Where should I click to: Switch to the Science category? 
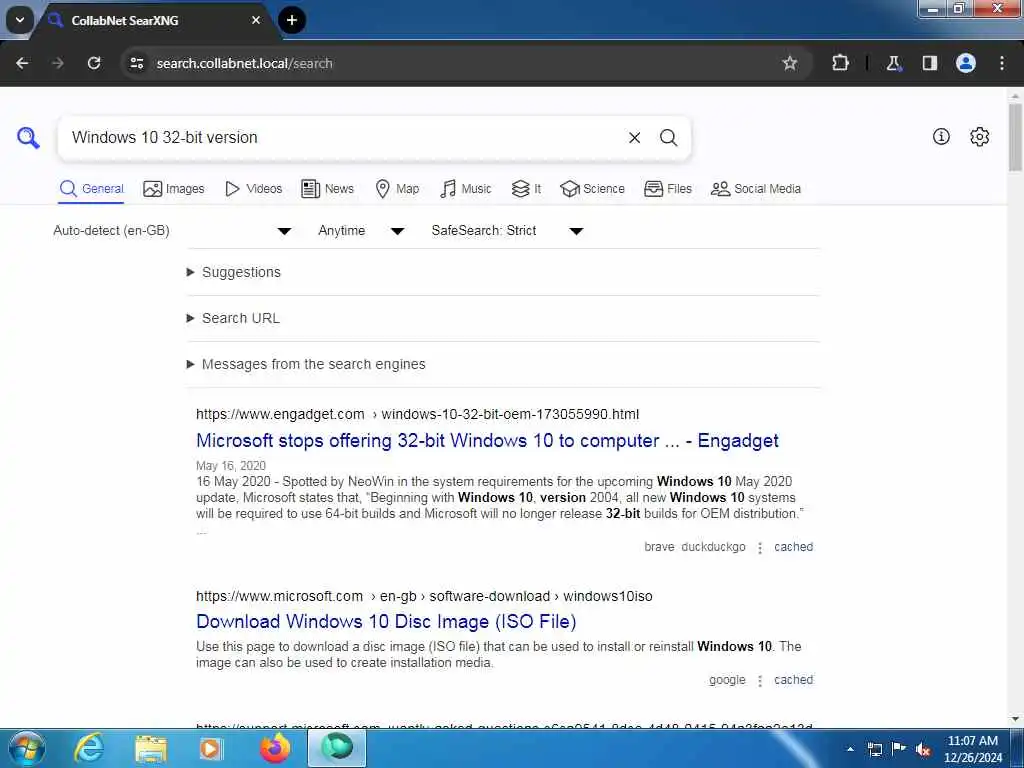[x=592, y=189]
